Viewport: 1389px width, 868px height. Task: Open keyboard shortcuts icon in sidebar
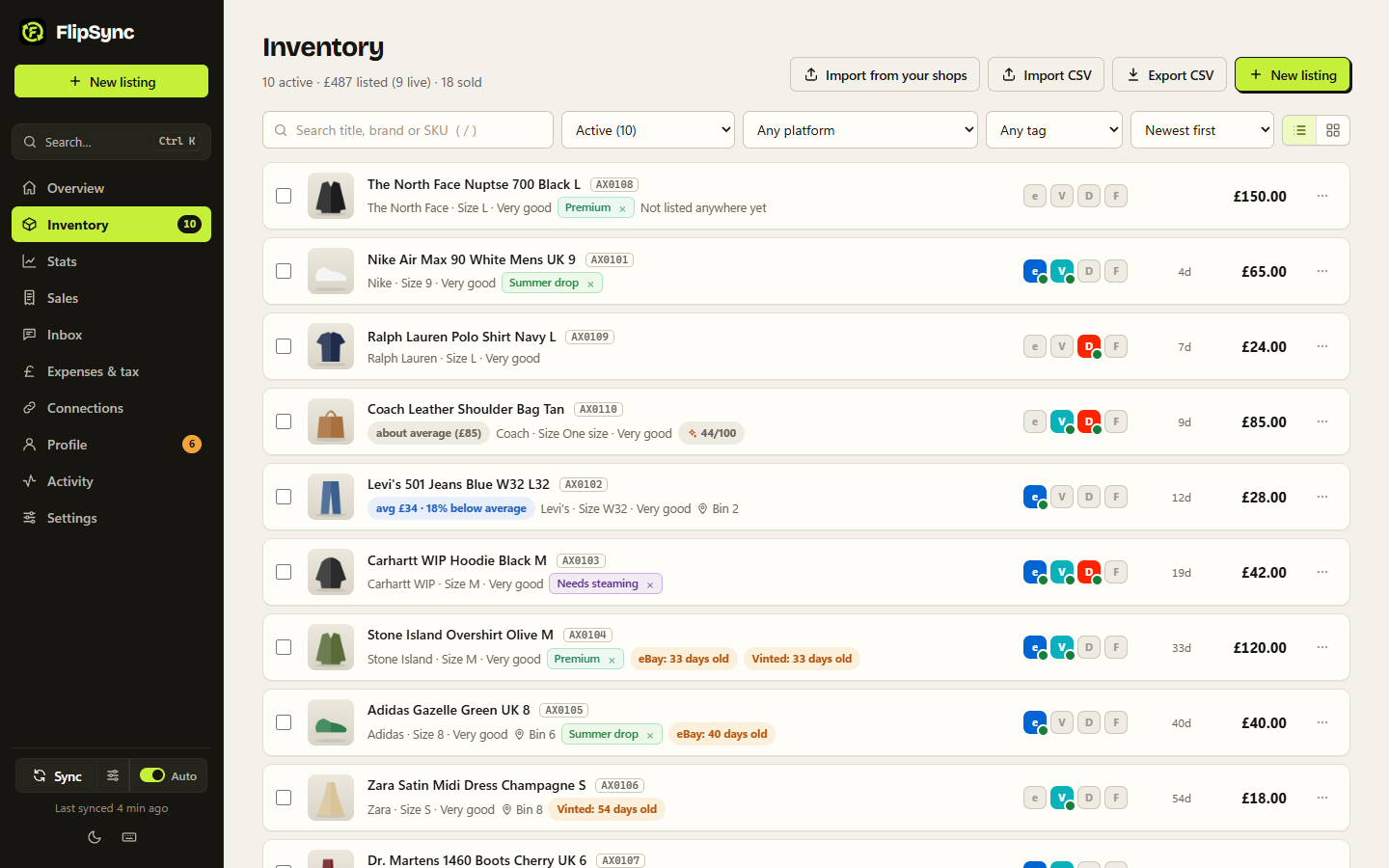coord(129,837)
